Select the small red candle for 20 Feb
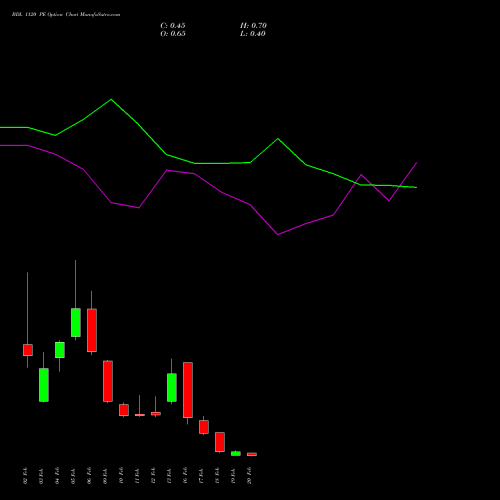The width and height of the screenshot is (500, 500). 252,454
